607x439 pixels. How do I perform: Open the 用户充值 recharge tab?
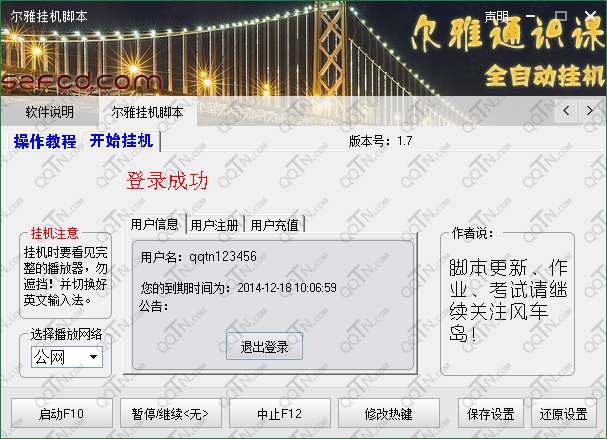[275, 225]
